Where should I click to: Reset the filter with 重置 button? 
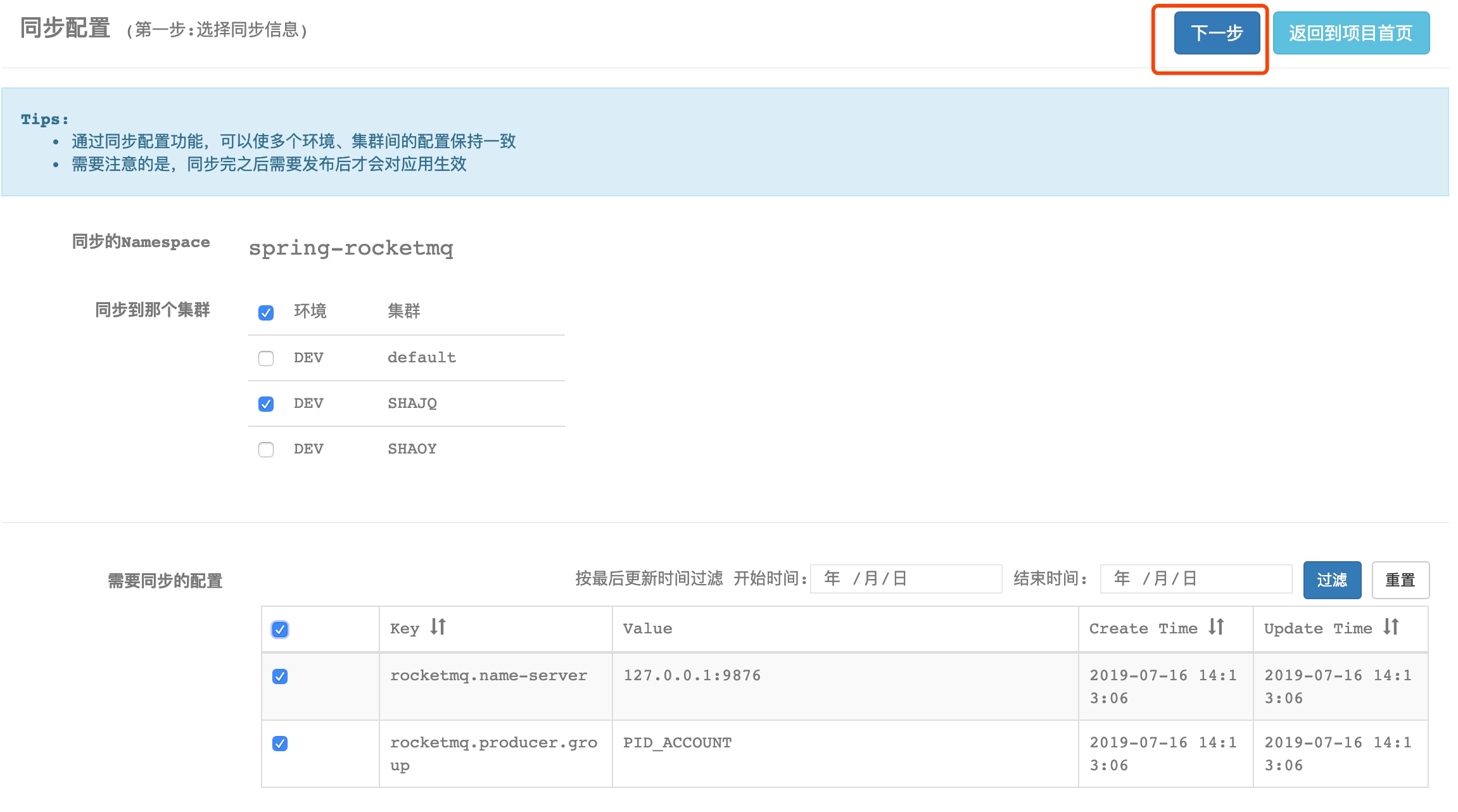click(x=1400, y=580)
